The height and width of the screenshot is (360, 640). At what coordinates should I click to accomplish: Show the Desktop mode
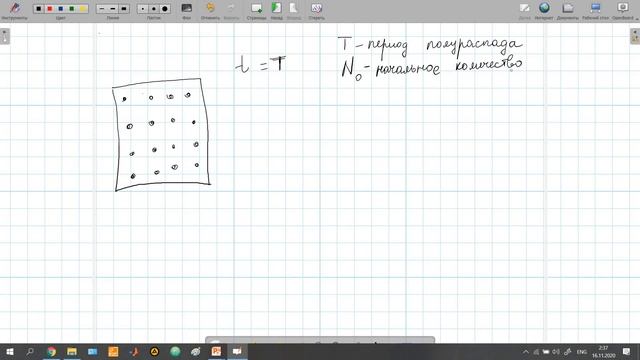[595, 10]
